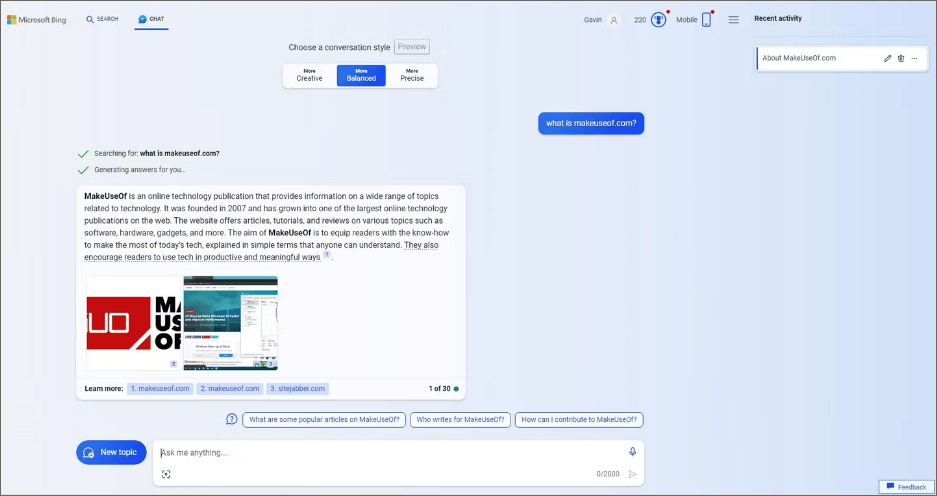Click 'Searching for: what is makeuseof.com?' status
The height and width of the screenshot is (496, 937).
157,154
